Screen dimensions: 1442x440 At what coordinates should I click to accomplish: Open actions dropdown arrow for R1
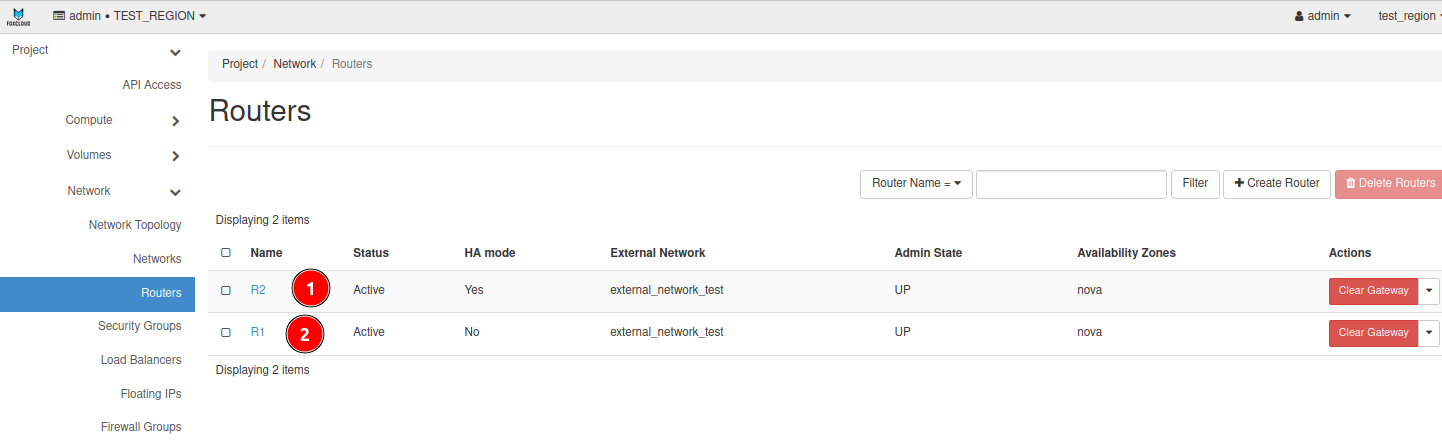pyautogui.click(x=1429, y=332)
